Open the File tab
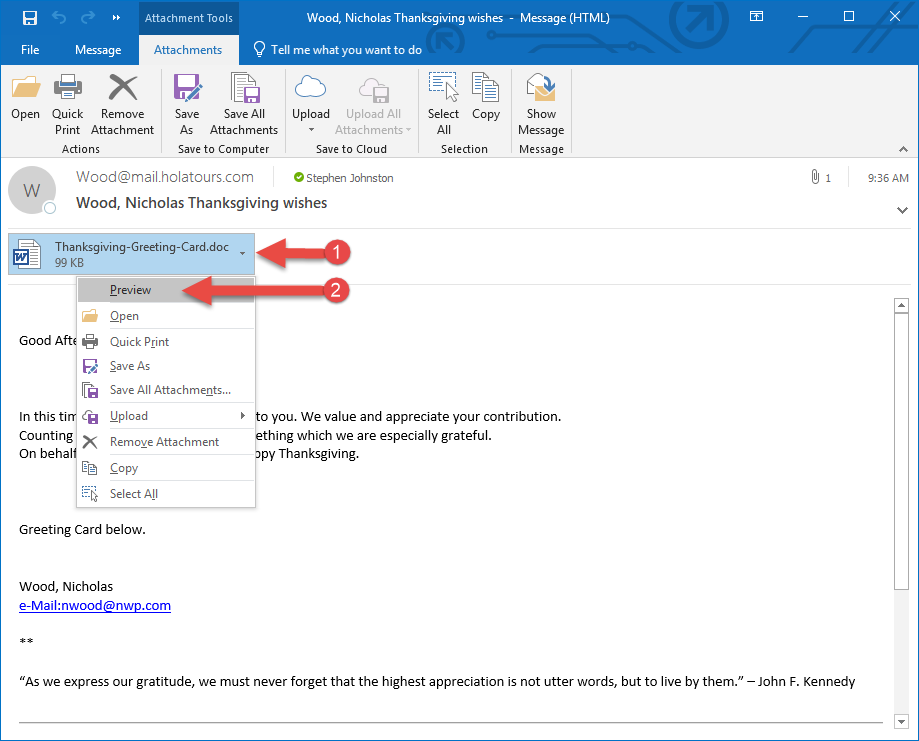919x741 pixels. click(30, 50)
